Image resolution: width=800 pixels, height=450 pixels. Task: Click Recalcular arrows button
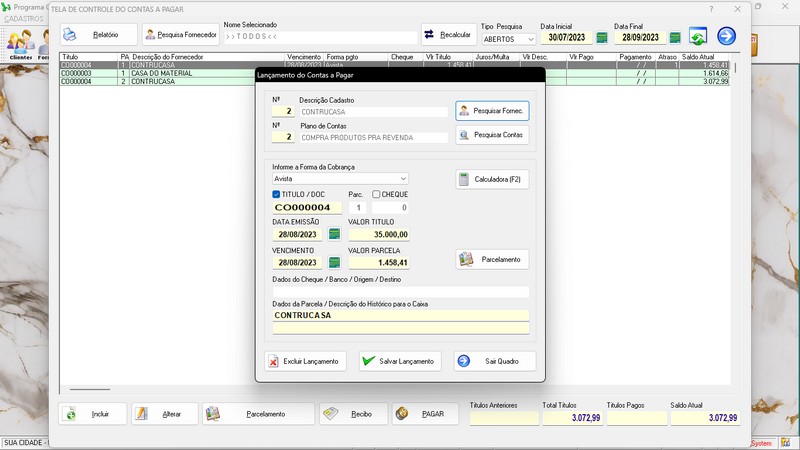[447, 35]
